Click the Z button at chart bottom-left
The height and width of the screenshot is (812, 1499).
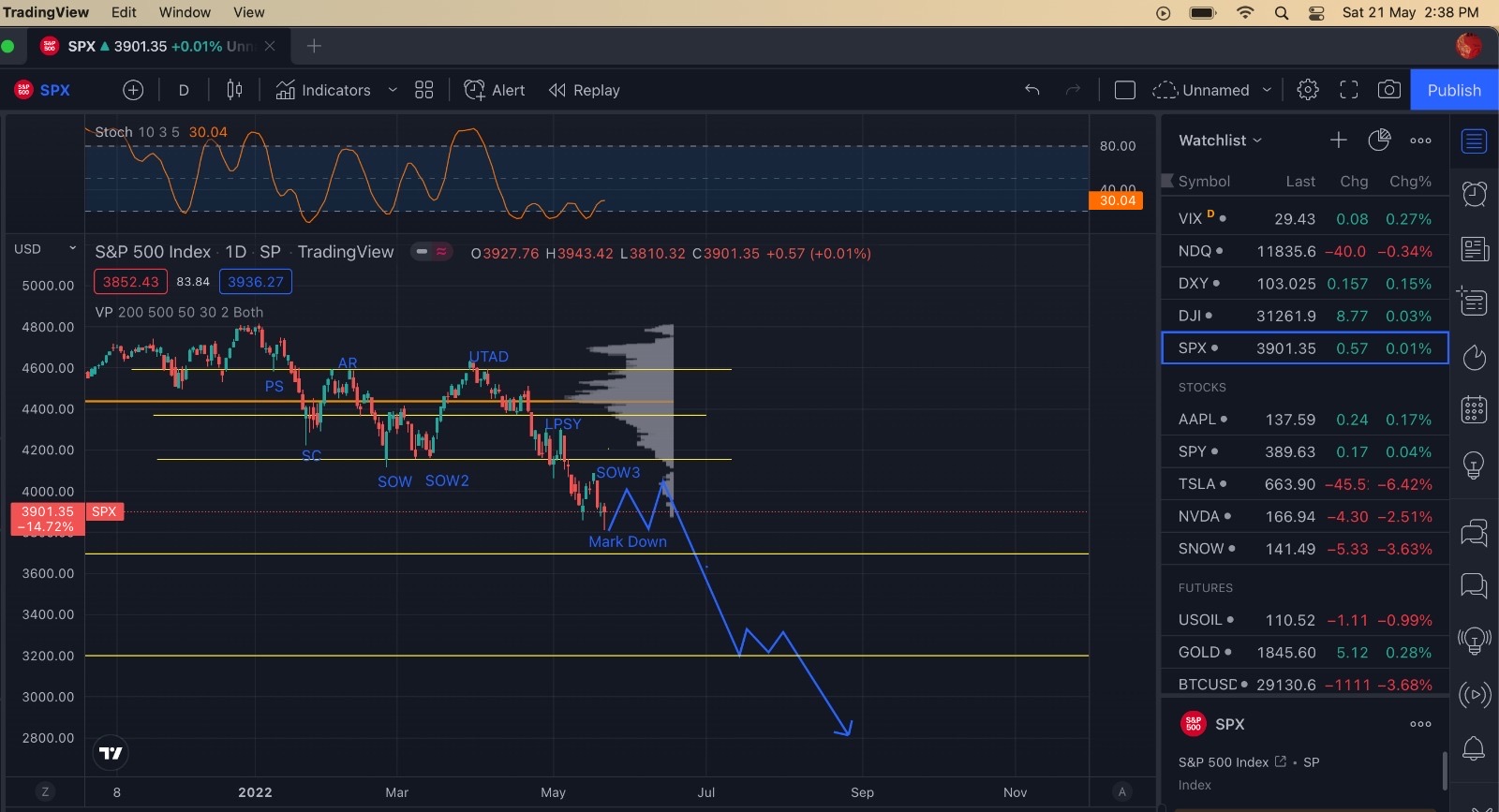coord(45,792)
